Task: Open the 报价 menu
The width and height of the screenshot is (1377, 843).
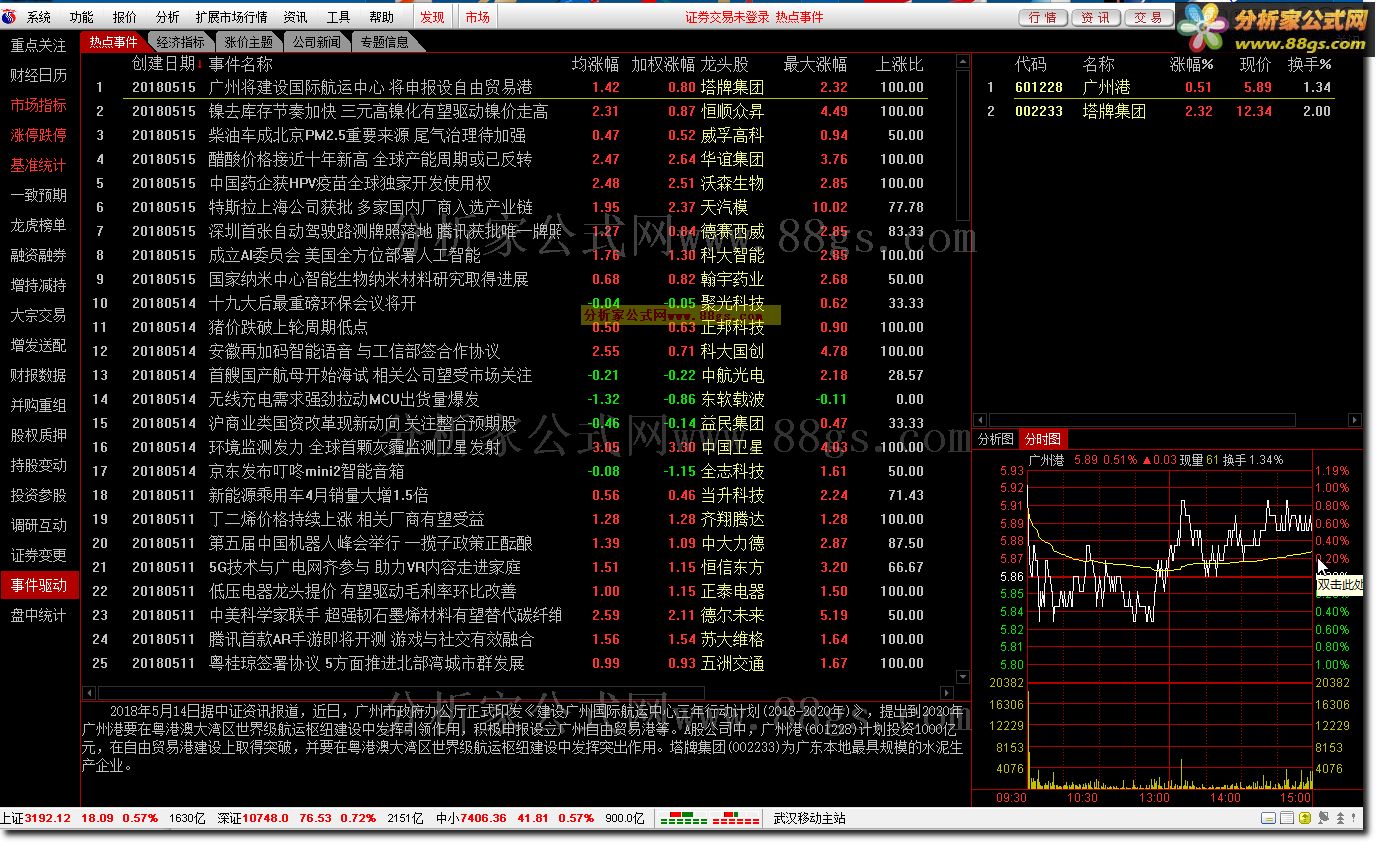Action: click(125, 17)
